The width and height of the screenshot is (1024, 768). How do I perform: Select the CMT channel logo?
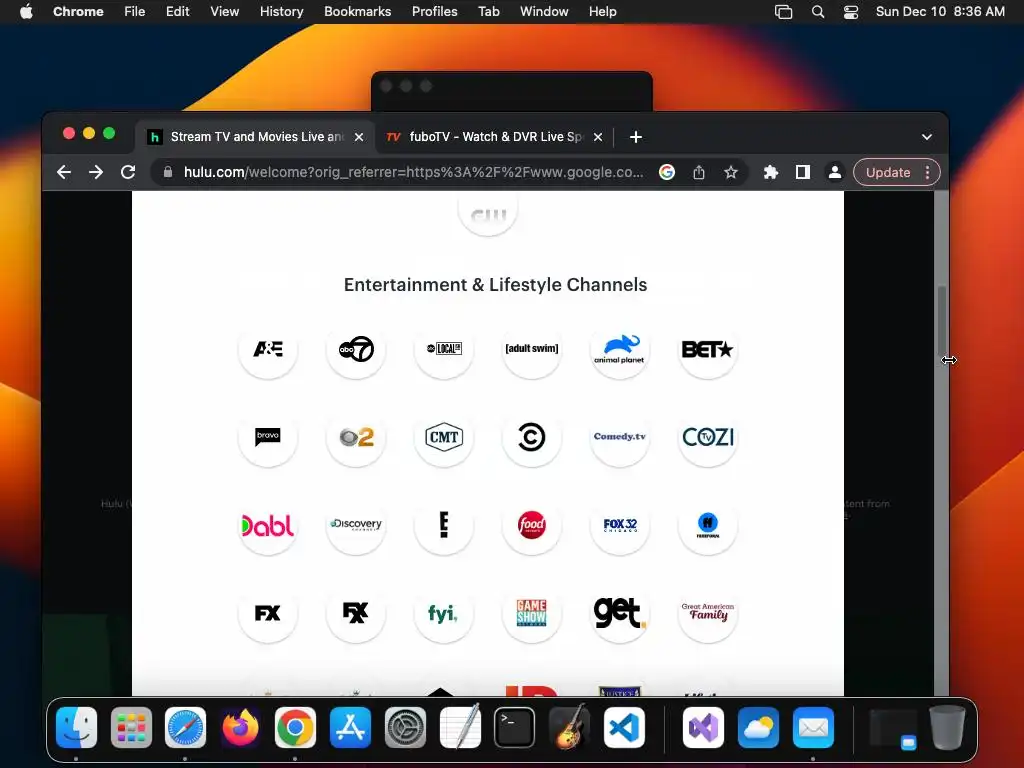(x=444, y=437)
